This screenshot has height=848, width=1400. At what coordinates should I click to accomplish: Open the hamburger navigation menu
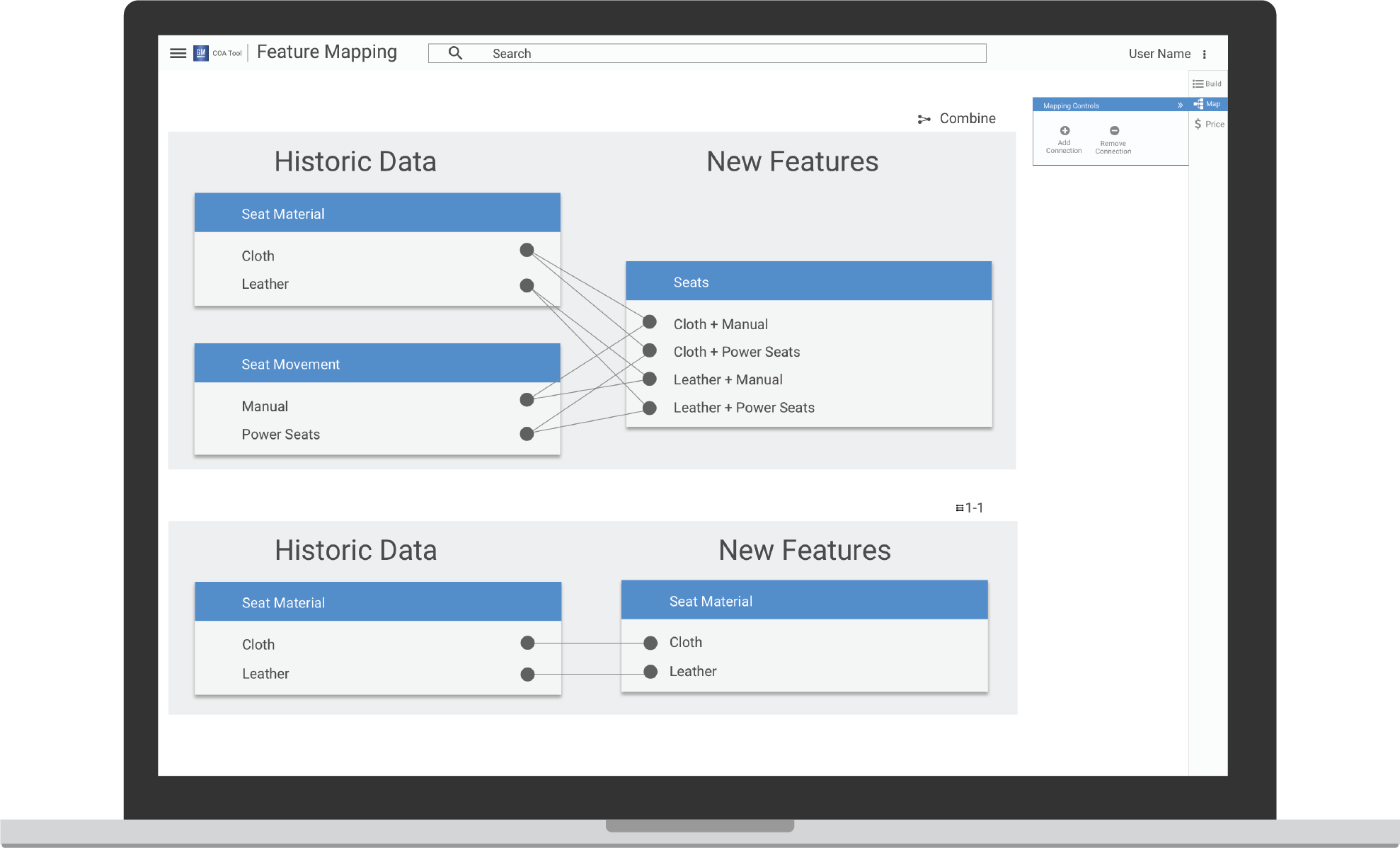(x=178, y=53)
